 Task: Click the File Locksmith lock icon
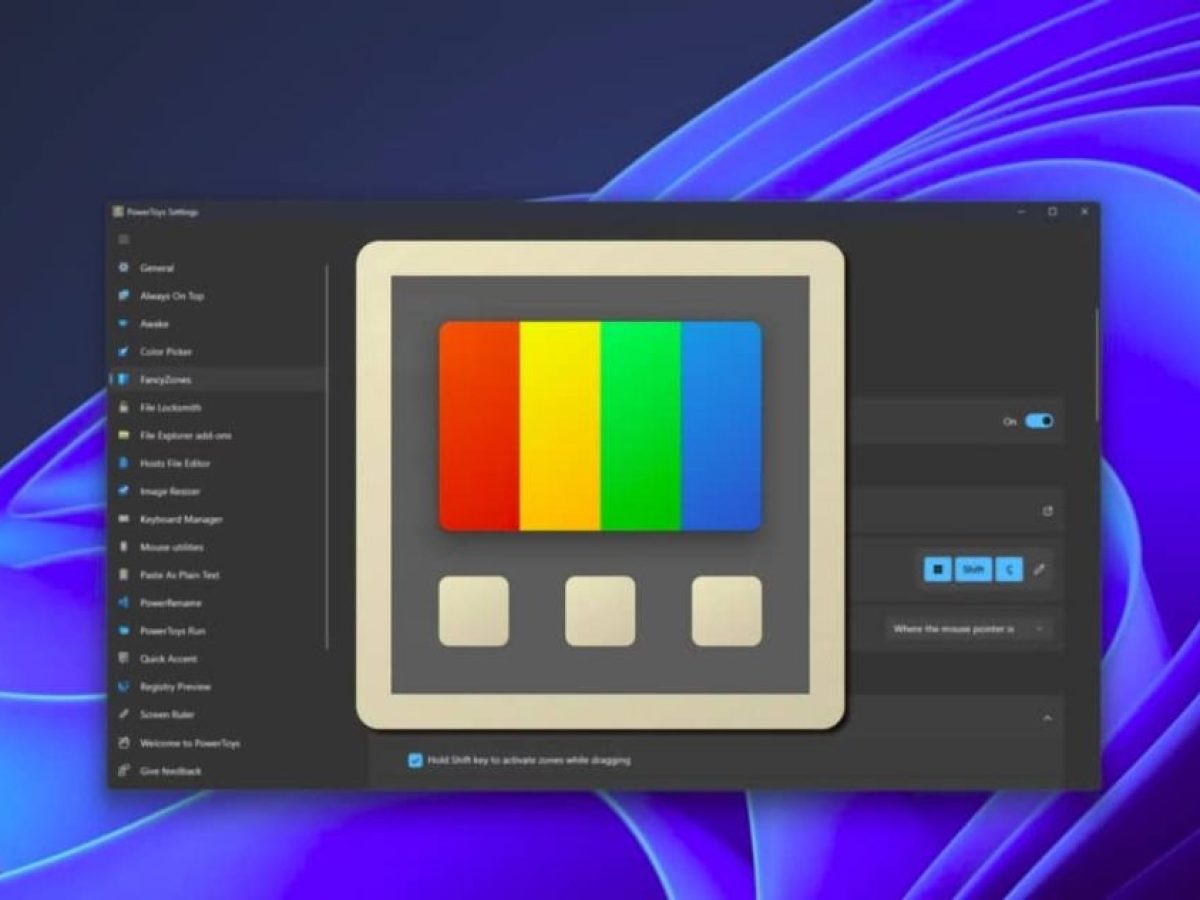click(x=124, y=408)
